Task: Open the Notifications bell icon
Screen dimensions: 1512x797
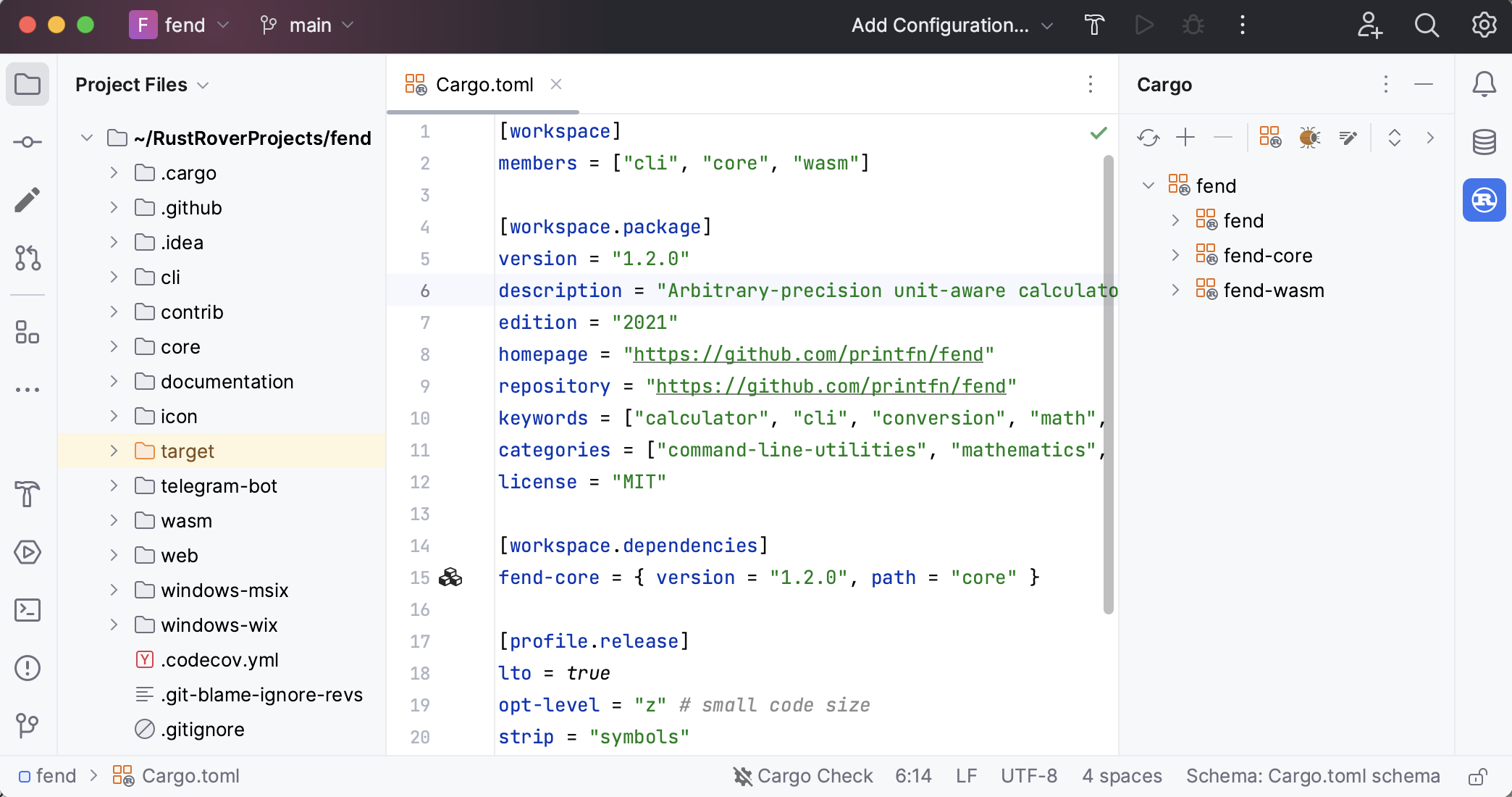Action: point(1484,85)
